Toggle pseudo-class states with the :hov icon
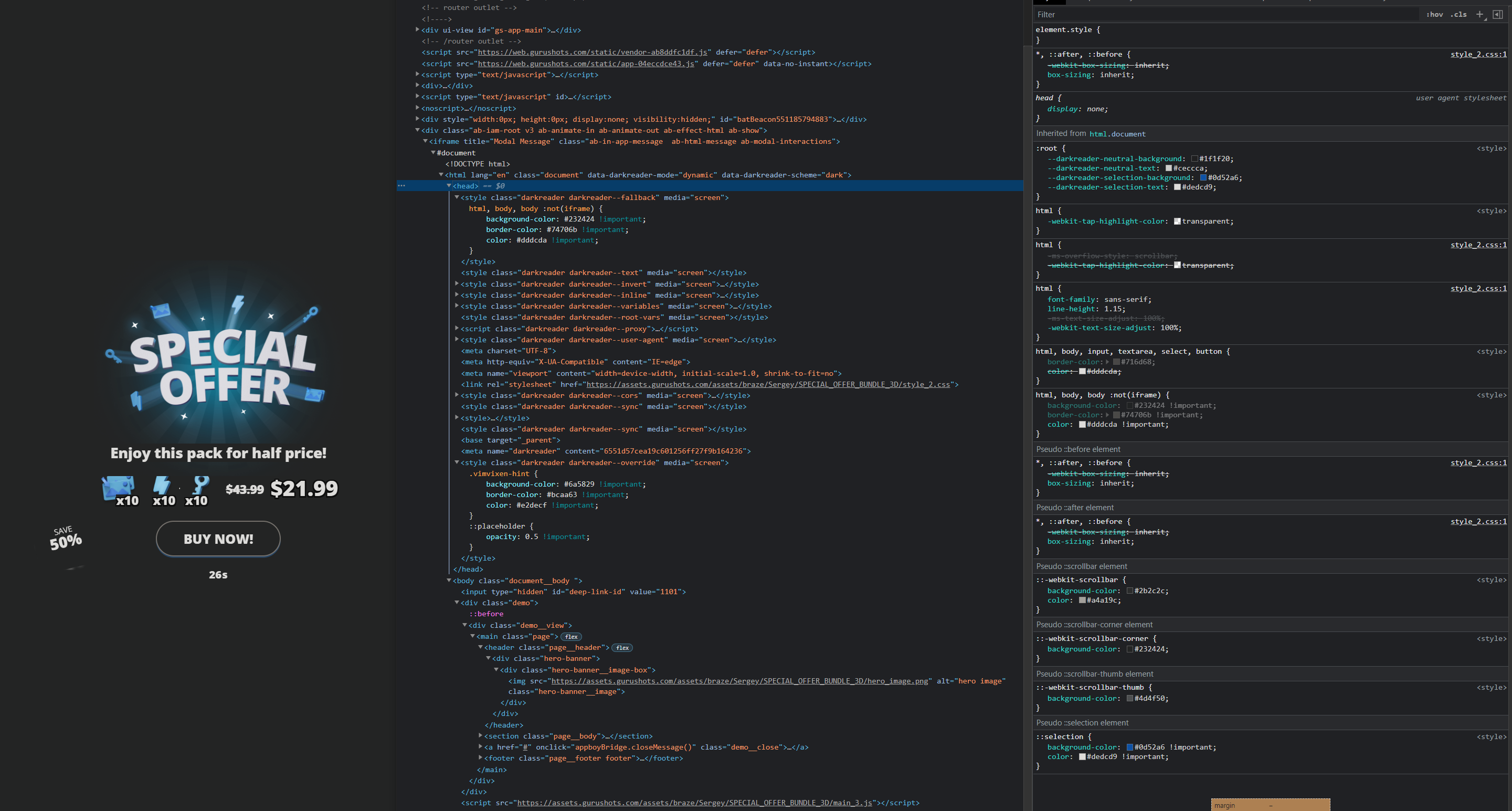 point(1434,14)
